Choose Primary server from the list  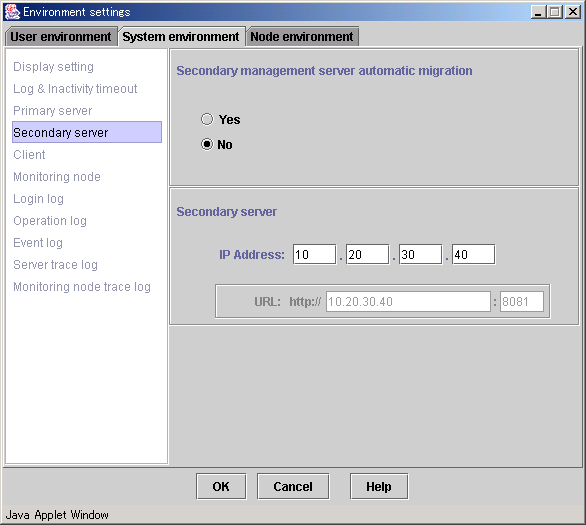(53, 111)
